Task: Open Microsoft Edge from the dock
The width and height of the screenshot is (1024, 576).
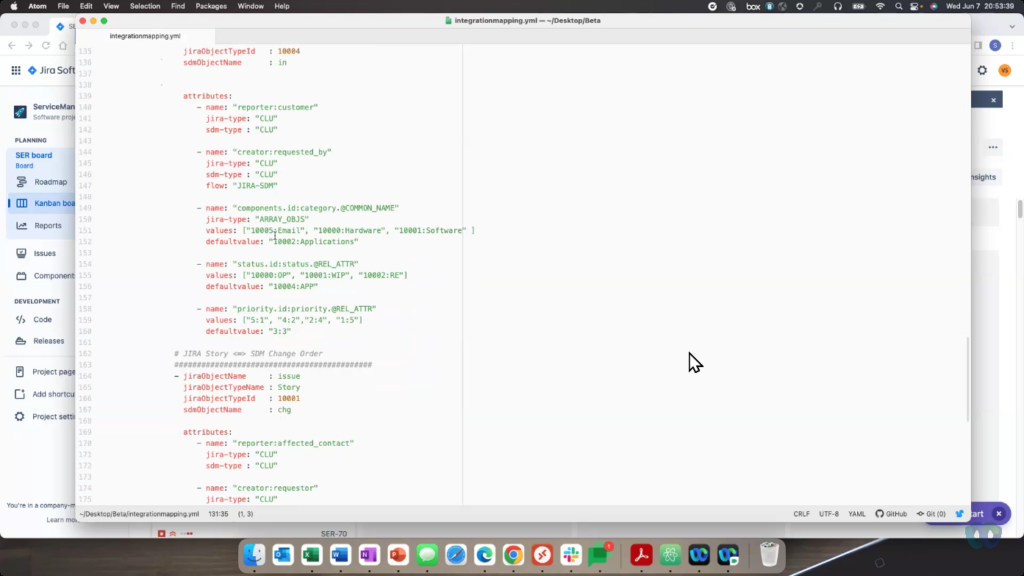Action: (x=485, y=555)
